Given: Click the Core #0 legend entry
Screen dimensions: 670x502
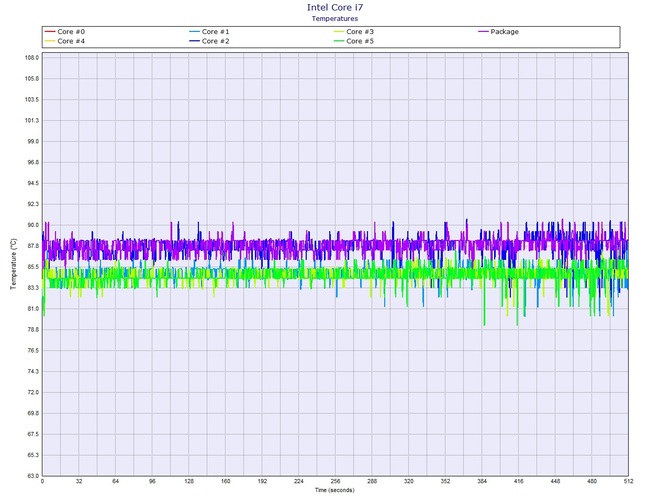Looking at the screenshot, I should [65, 32].
